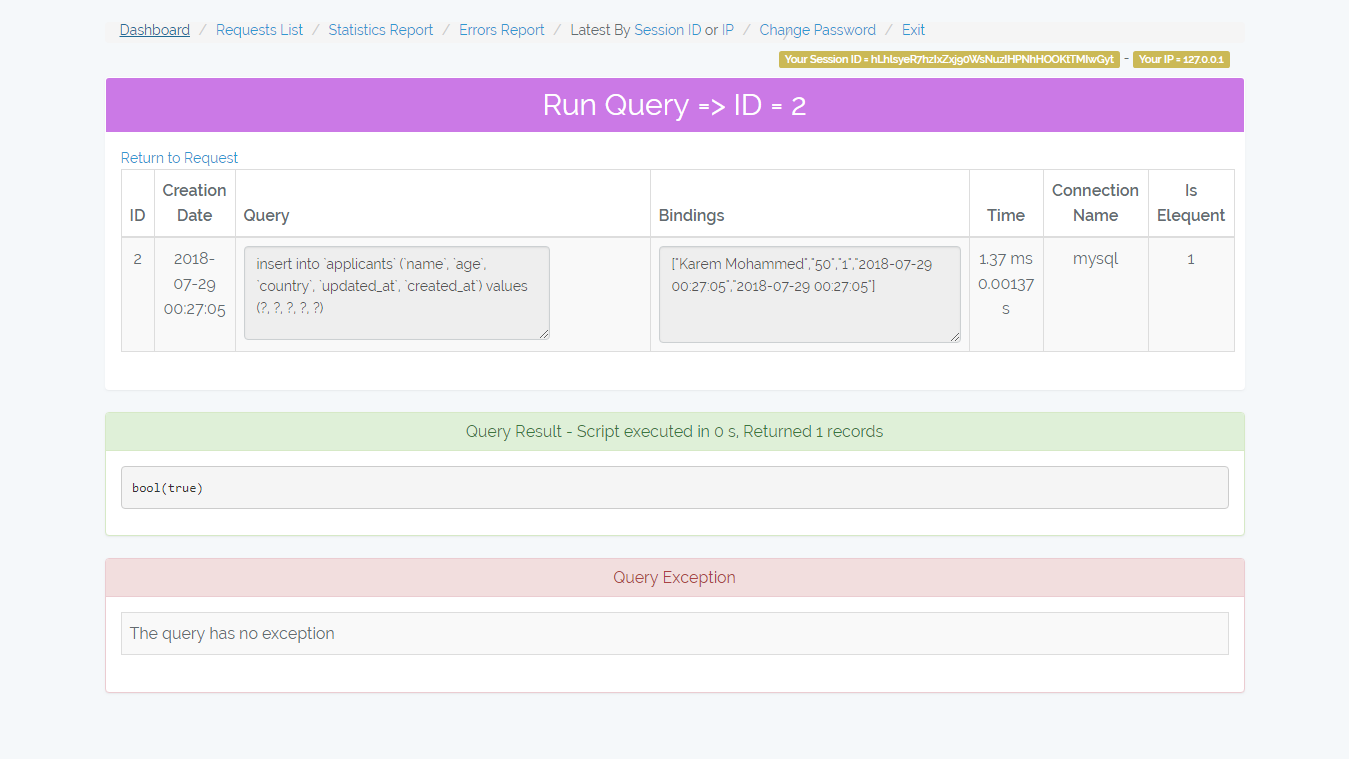Click the Query Exception panel header

point(674,578)
